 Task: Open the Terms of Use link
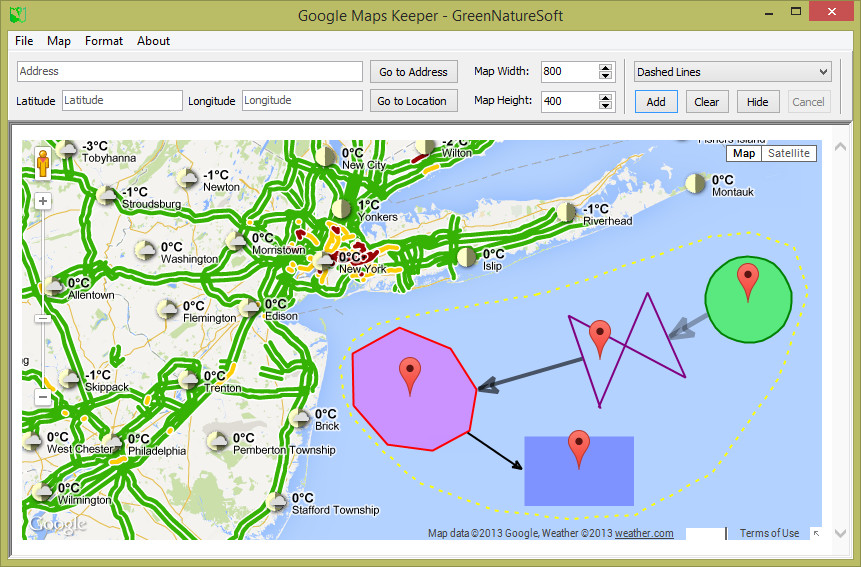coord(769,533)
